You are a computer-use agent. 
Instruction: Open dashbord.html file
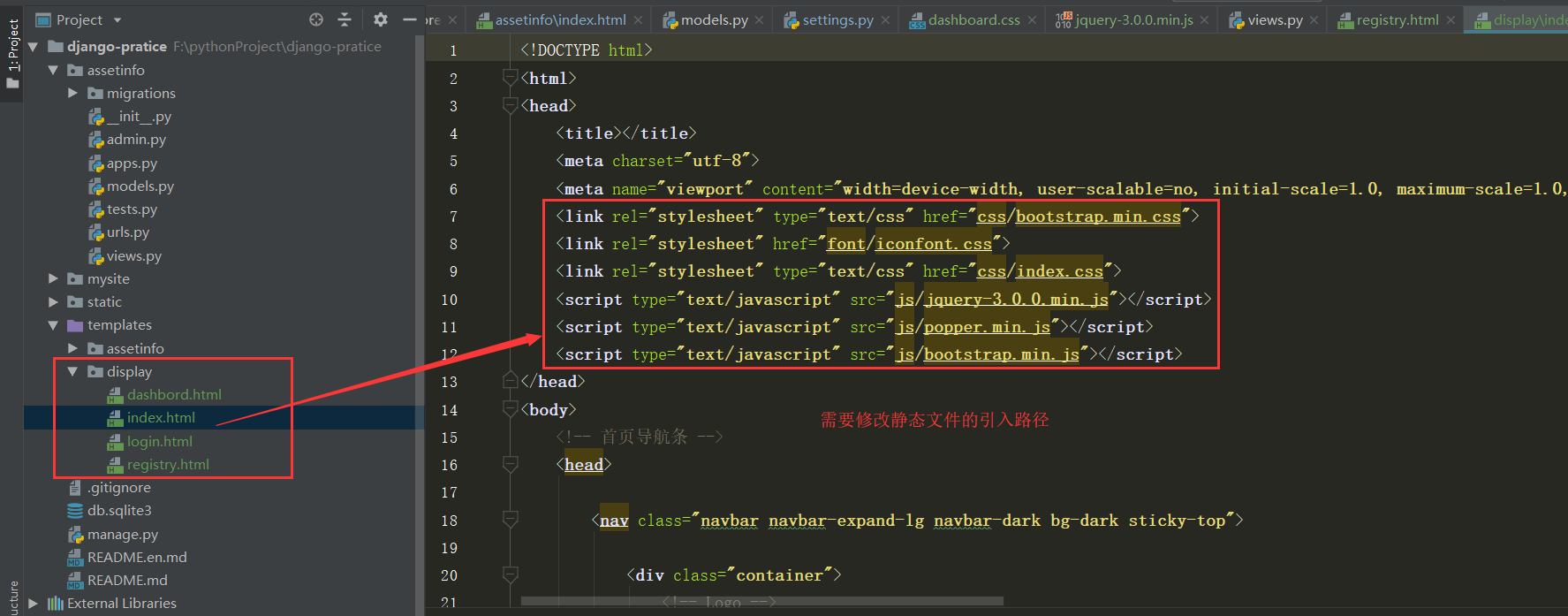pyautogui.click(x=174, y=395)
